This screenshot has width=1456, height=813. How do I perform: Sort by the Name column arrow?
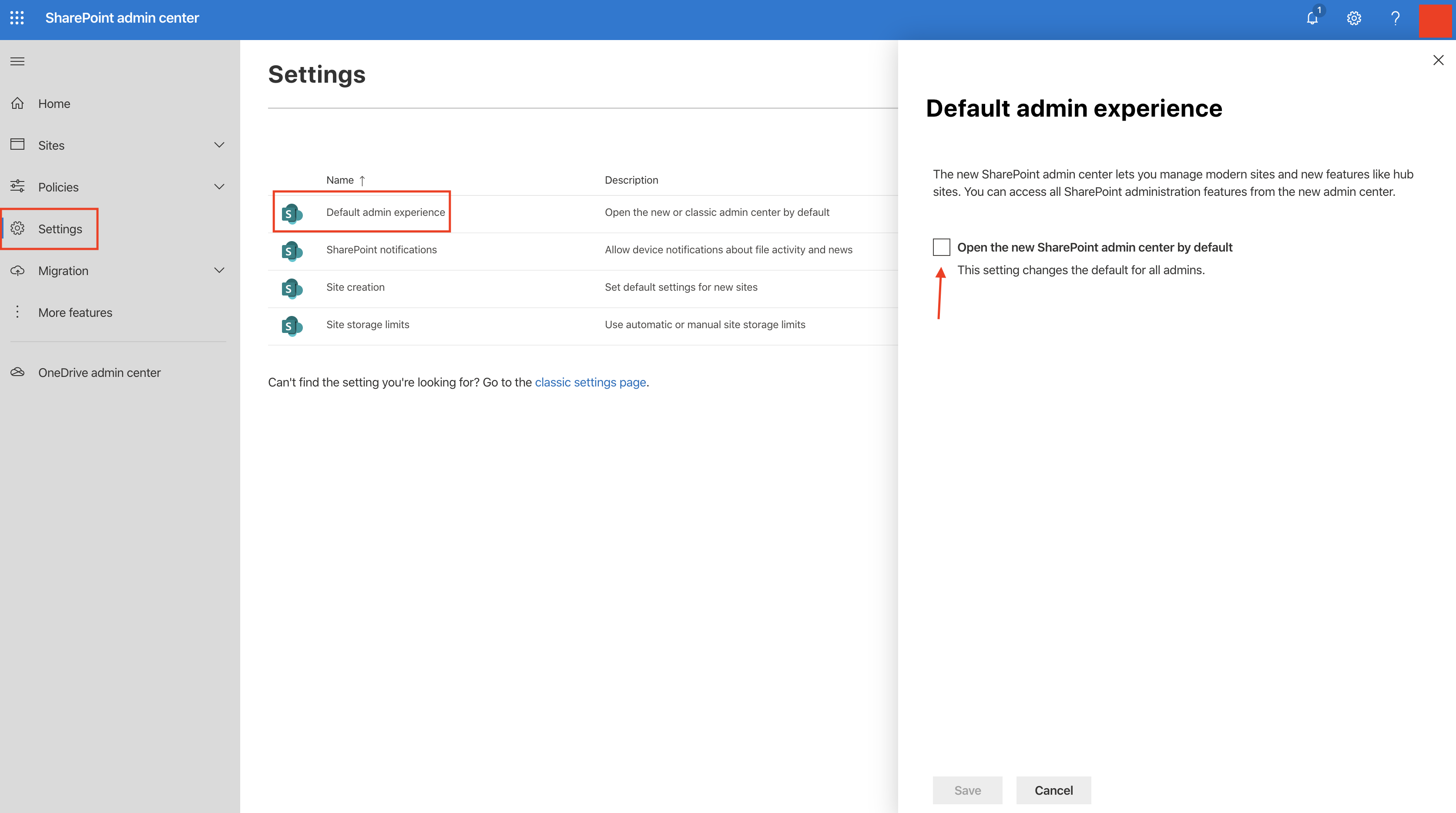pos(362,180)
